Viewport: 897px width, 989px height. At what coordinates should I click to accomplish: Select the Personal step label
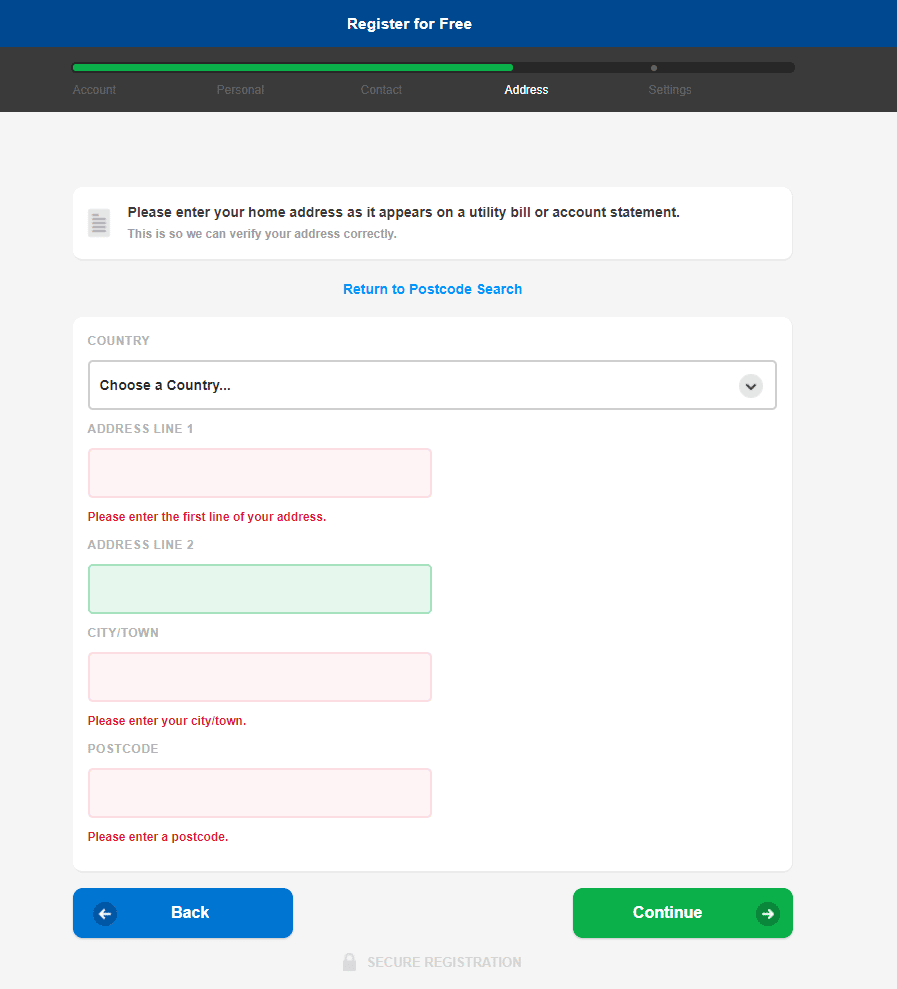pyautogui.click(x=240, y=90)
